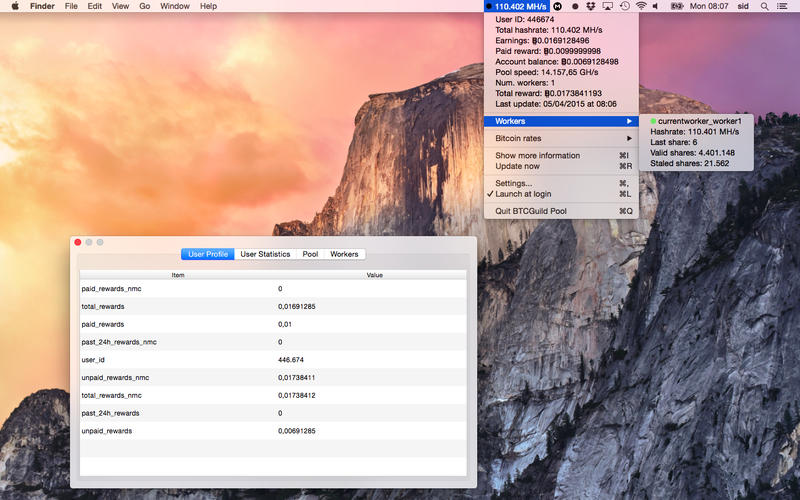Switch to the Pool tab
This screenshot has height=500, width=800.
[310, 254]
